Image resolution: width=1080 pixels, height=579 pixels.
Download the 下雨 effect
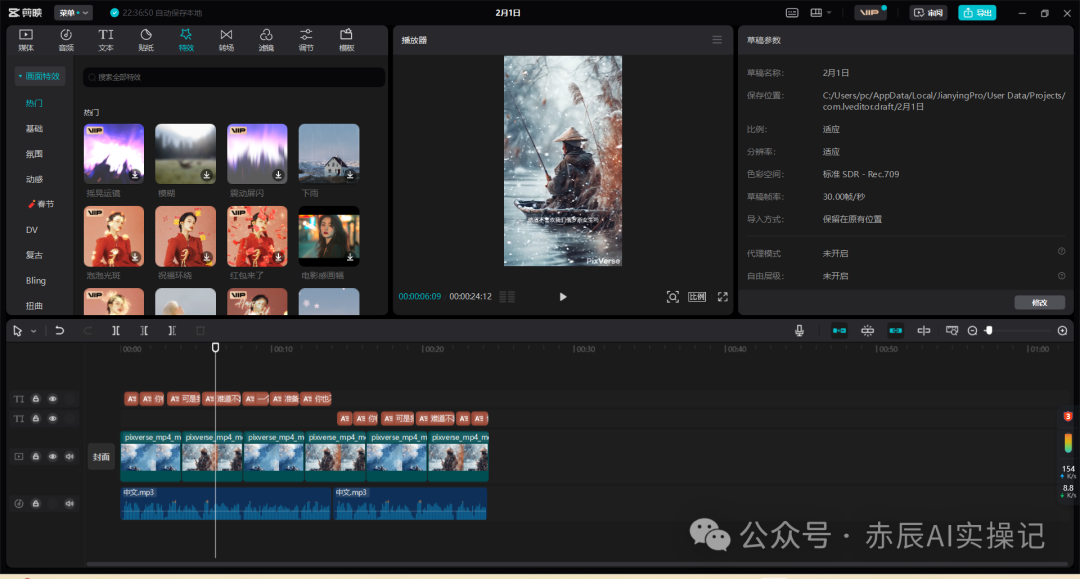pos(350,175)
